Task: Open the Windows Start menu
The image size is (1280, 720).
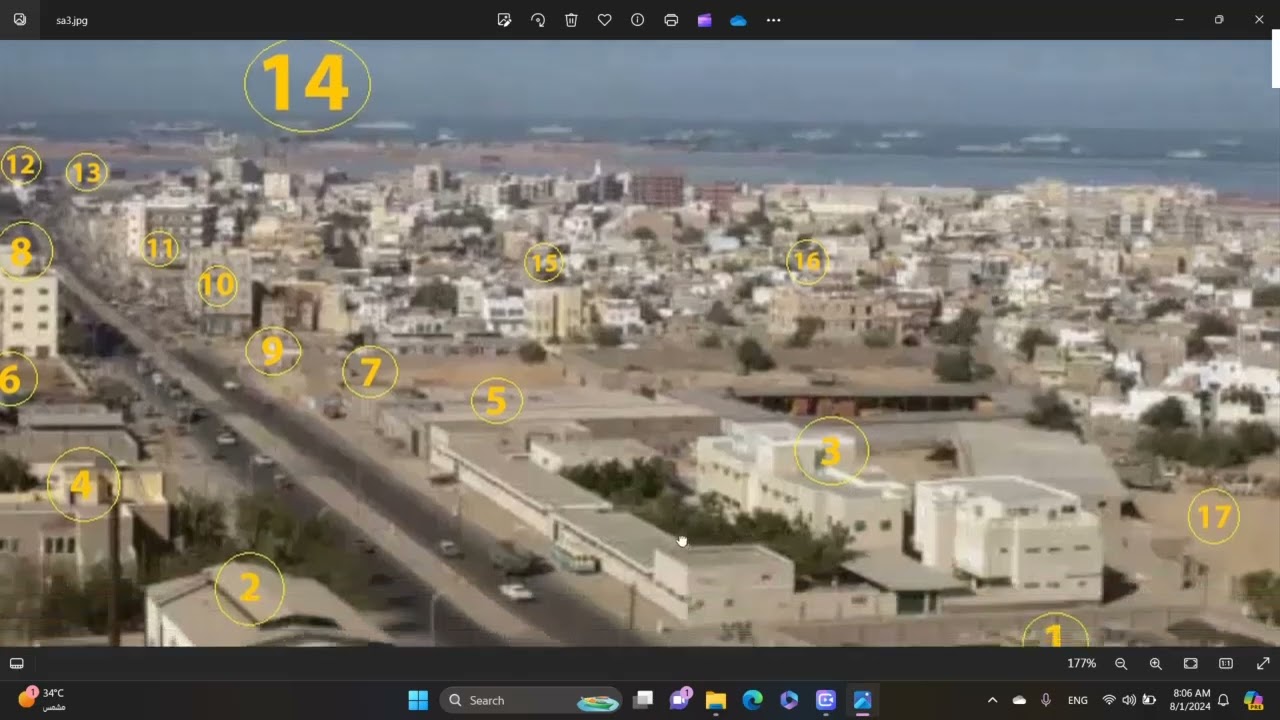Action: 418,700
